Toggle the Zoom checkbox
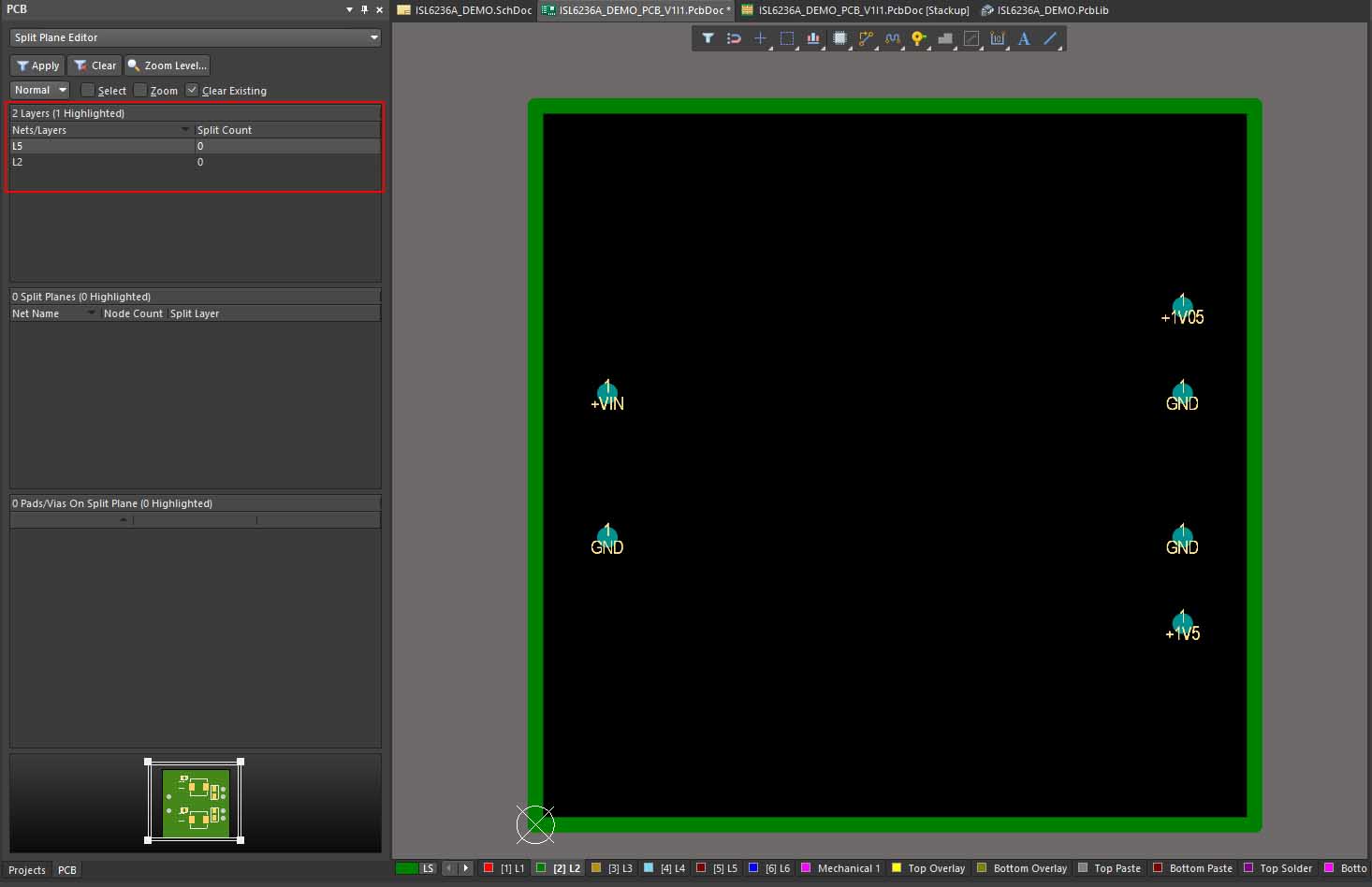 [140, 91]
